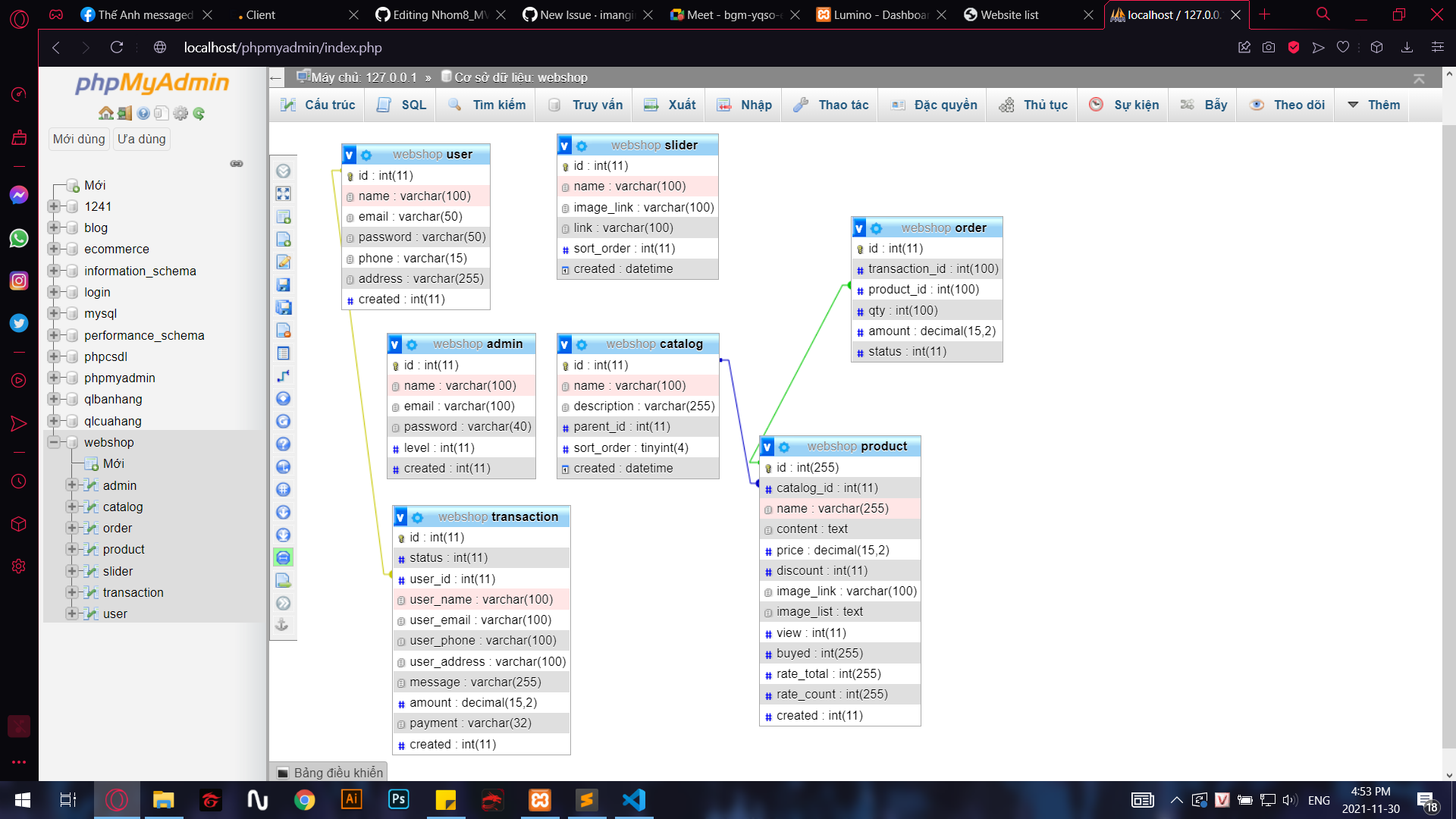Toggle the V column view on webshop slider table
This screenshot has width=1456, height=819.
565,145
